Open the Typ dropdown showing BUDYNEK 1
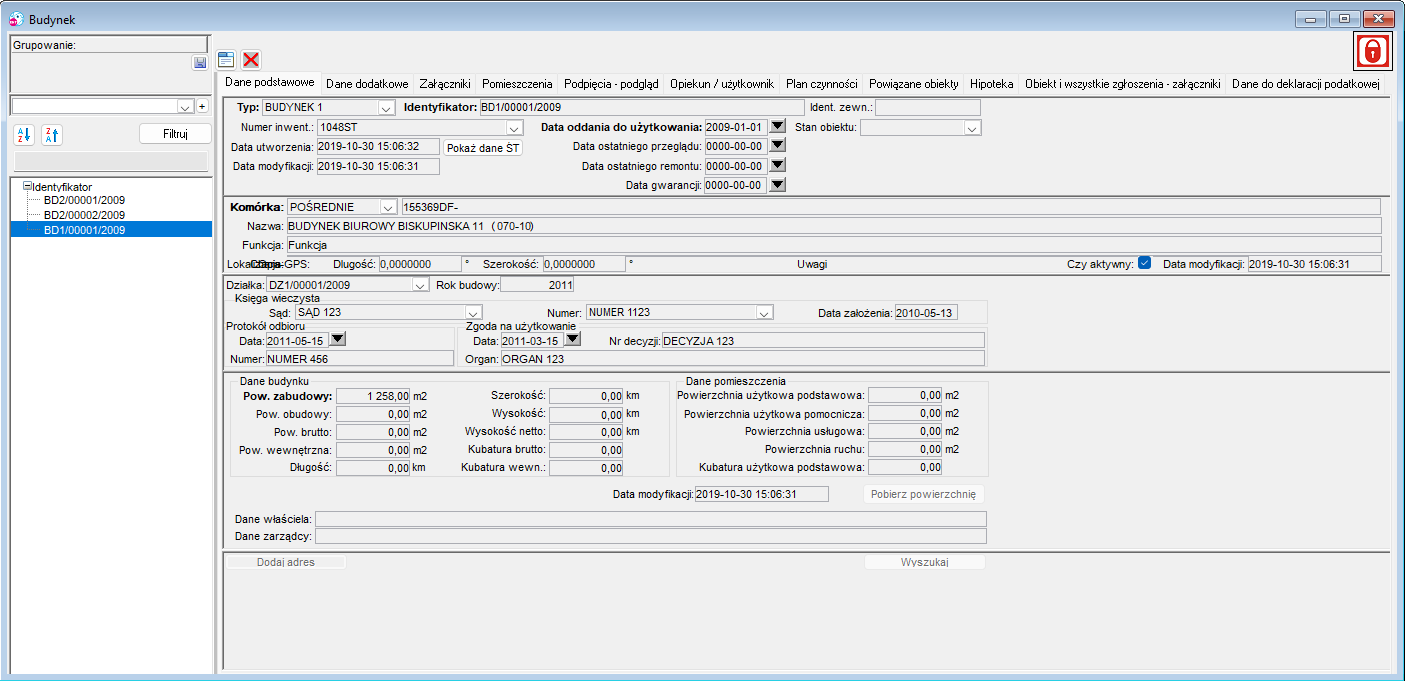 pos(386,107)
